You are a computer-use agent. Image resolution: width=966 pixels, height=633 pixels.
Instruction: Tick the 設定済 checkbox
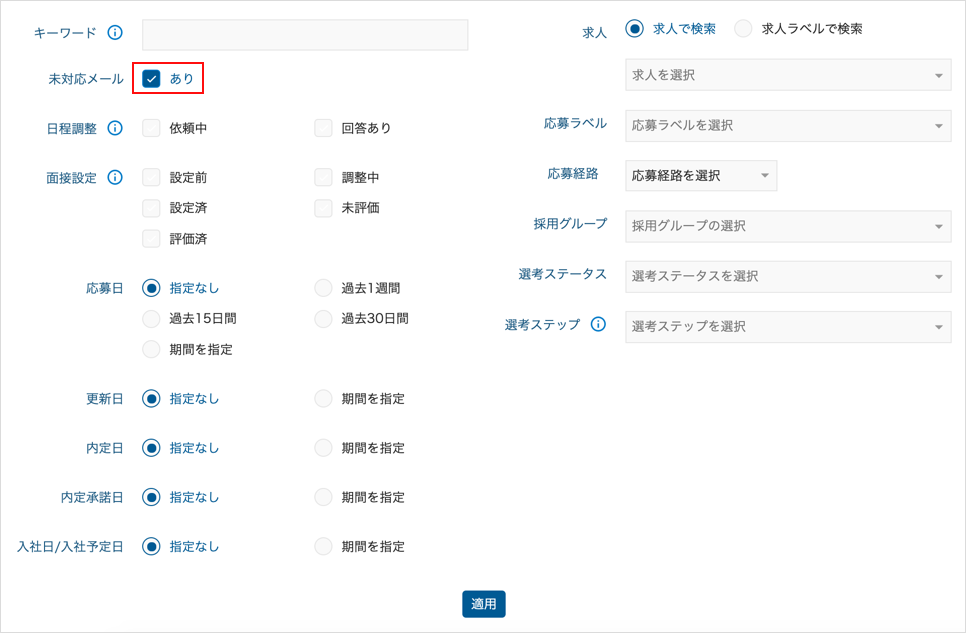coord(151,208)
